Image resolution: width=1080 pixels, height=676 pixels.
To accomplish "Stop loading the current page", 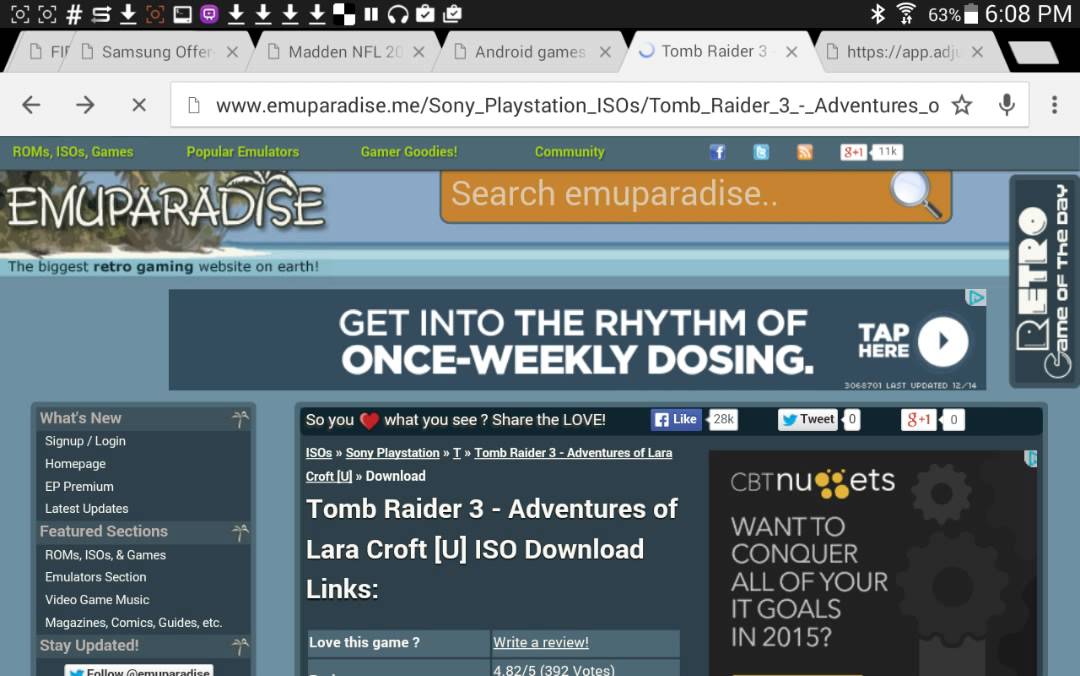I will (x=139, y=105).
